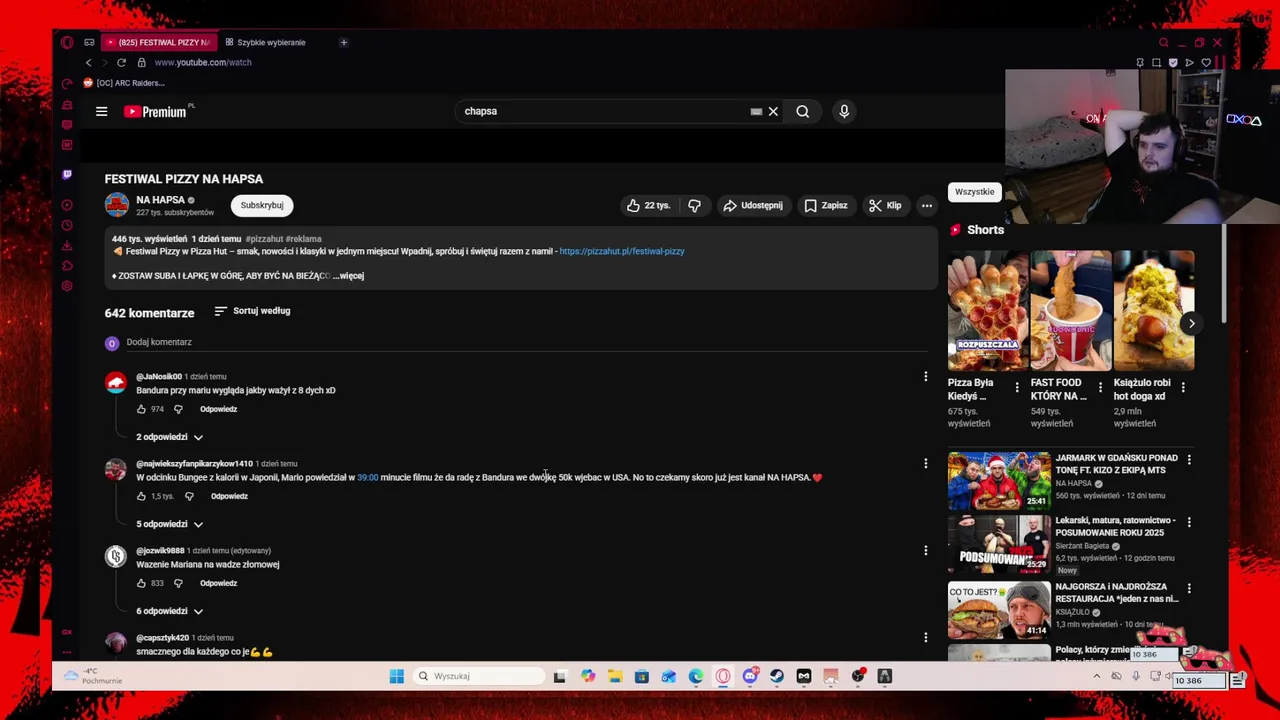Reply to @JaNosik00 with Odpowiedz

point(218,409)
